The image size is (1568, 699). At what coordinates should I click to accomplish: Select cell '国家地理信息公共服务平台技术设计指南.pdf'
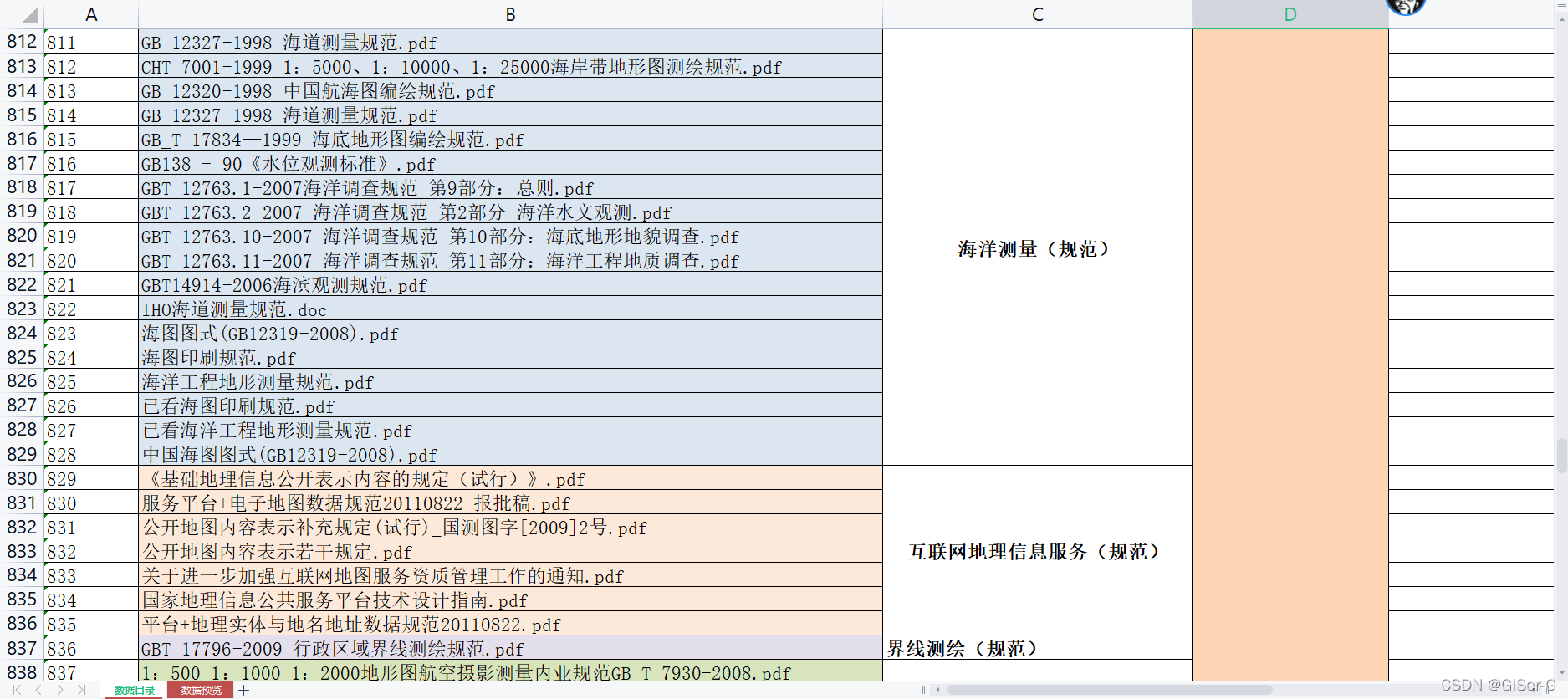pos(510,600)
